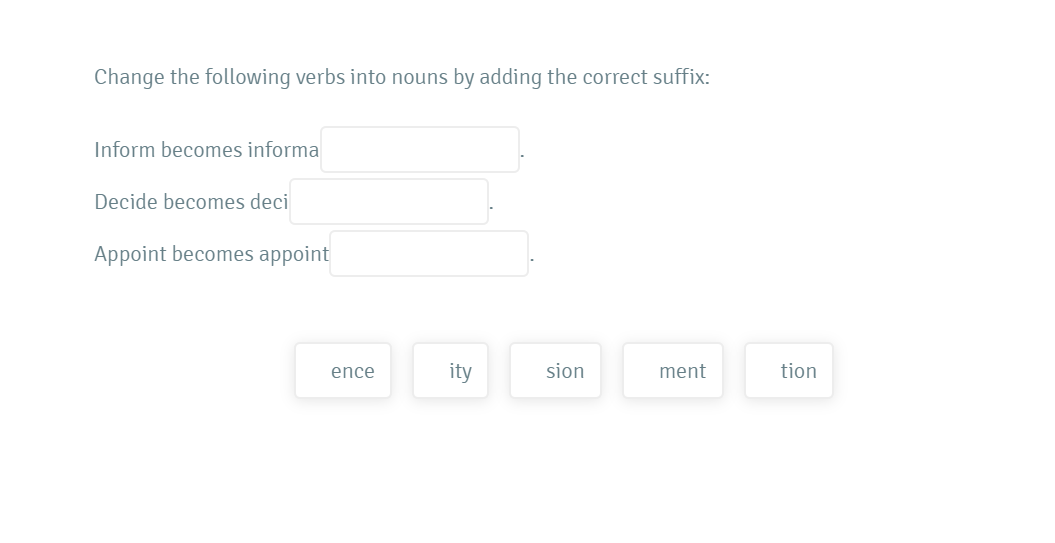Screen dimensions: 1055x543
Task: Click the "informa" fragment before the first blank
Action: pyautogui.click(x=283, y=150)
